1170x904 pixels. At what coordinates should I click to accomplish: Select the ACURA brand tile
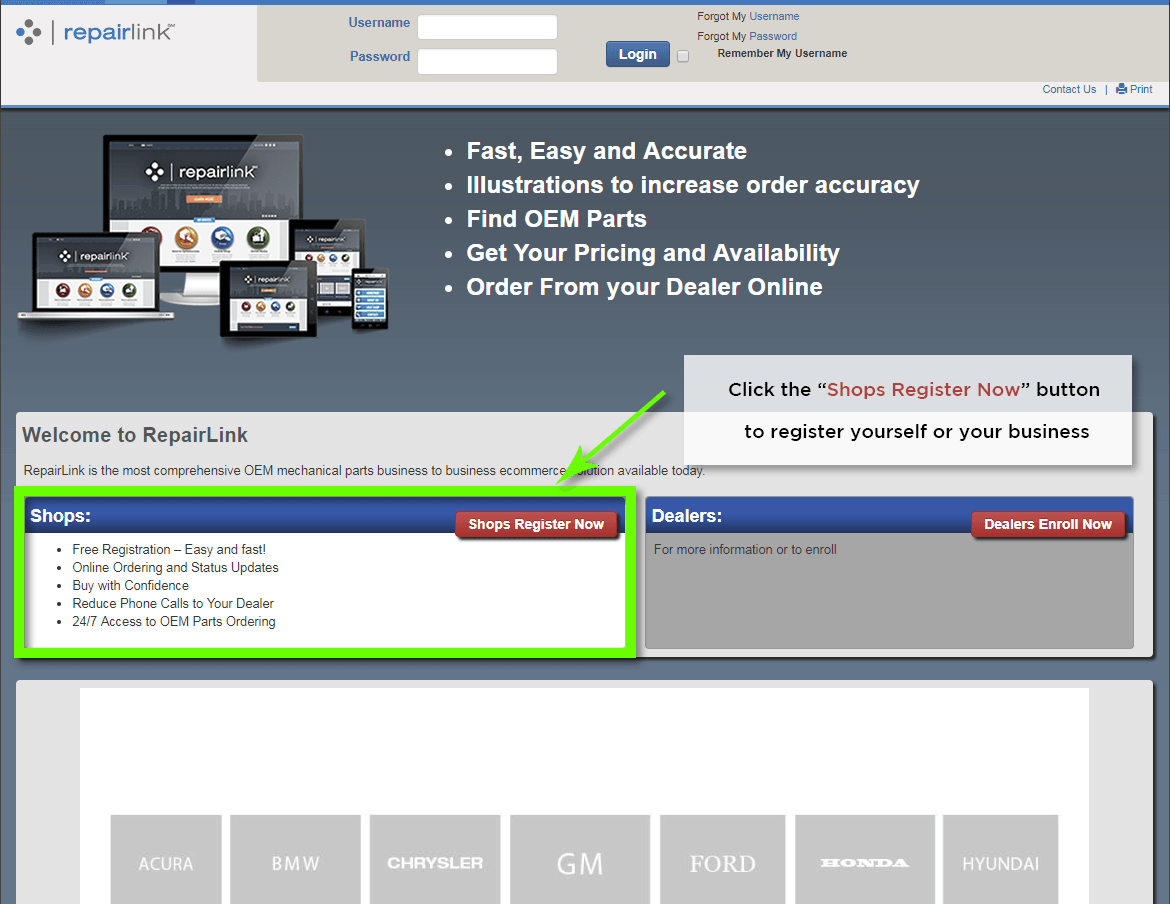(x=166, y=859)
